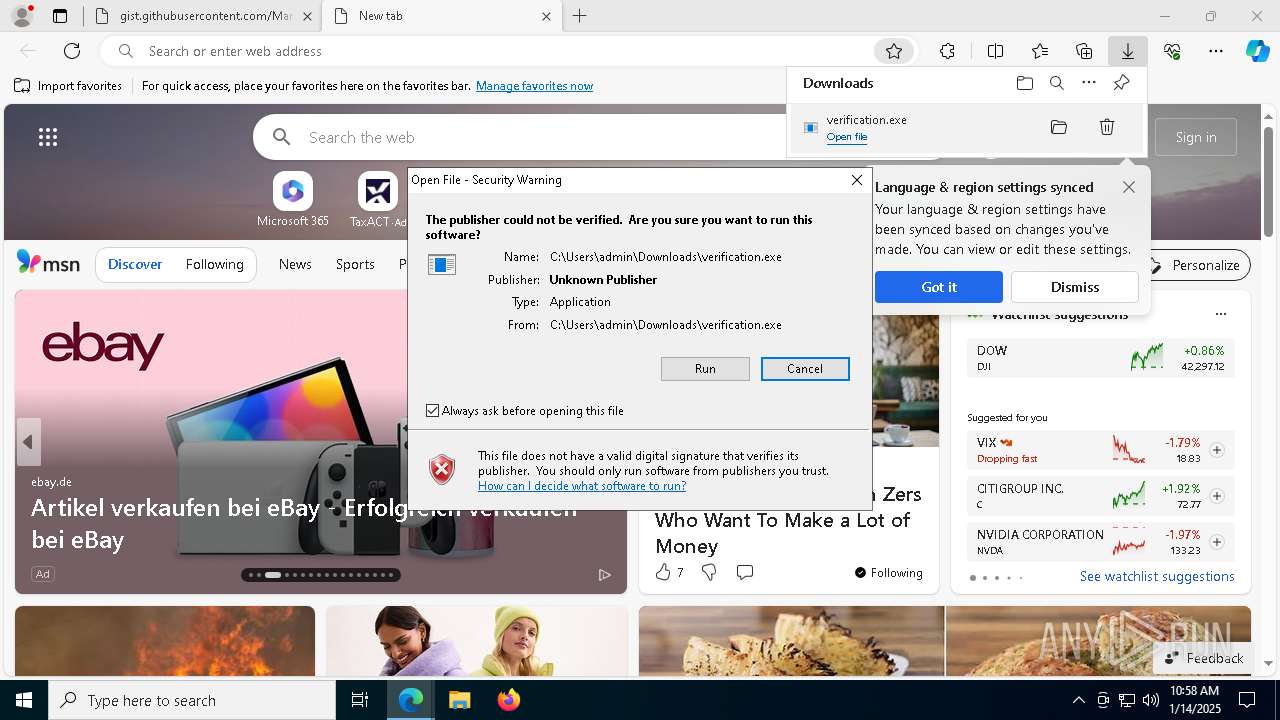
Task: Launch Firefox from taskbar
Action: point(509,700)
